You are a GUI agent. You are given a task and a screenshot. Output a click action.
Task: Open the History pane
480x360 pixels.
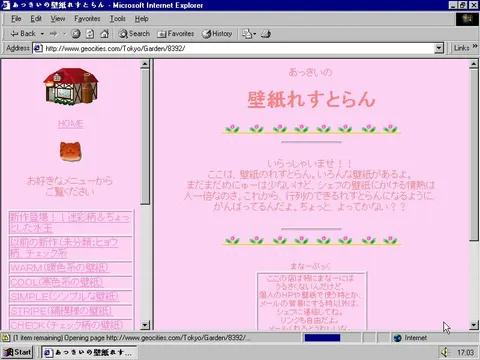[217, 34]
